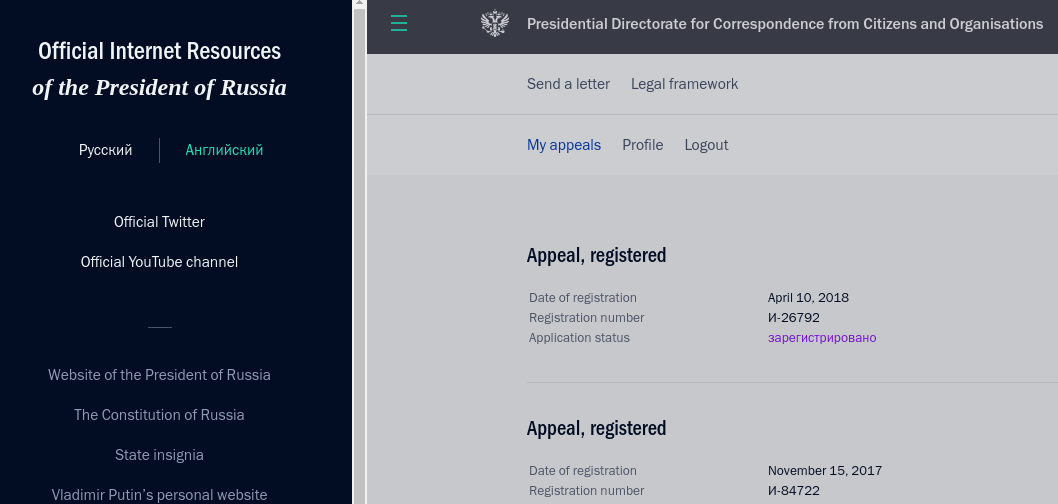Click the Presidential Directorate for Correspondence title
1058x504 pixels.
click(785, 24)
